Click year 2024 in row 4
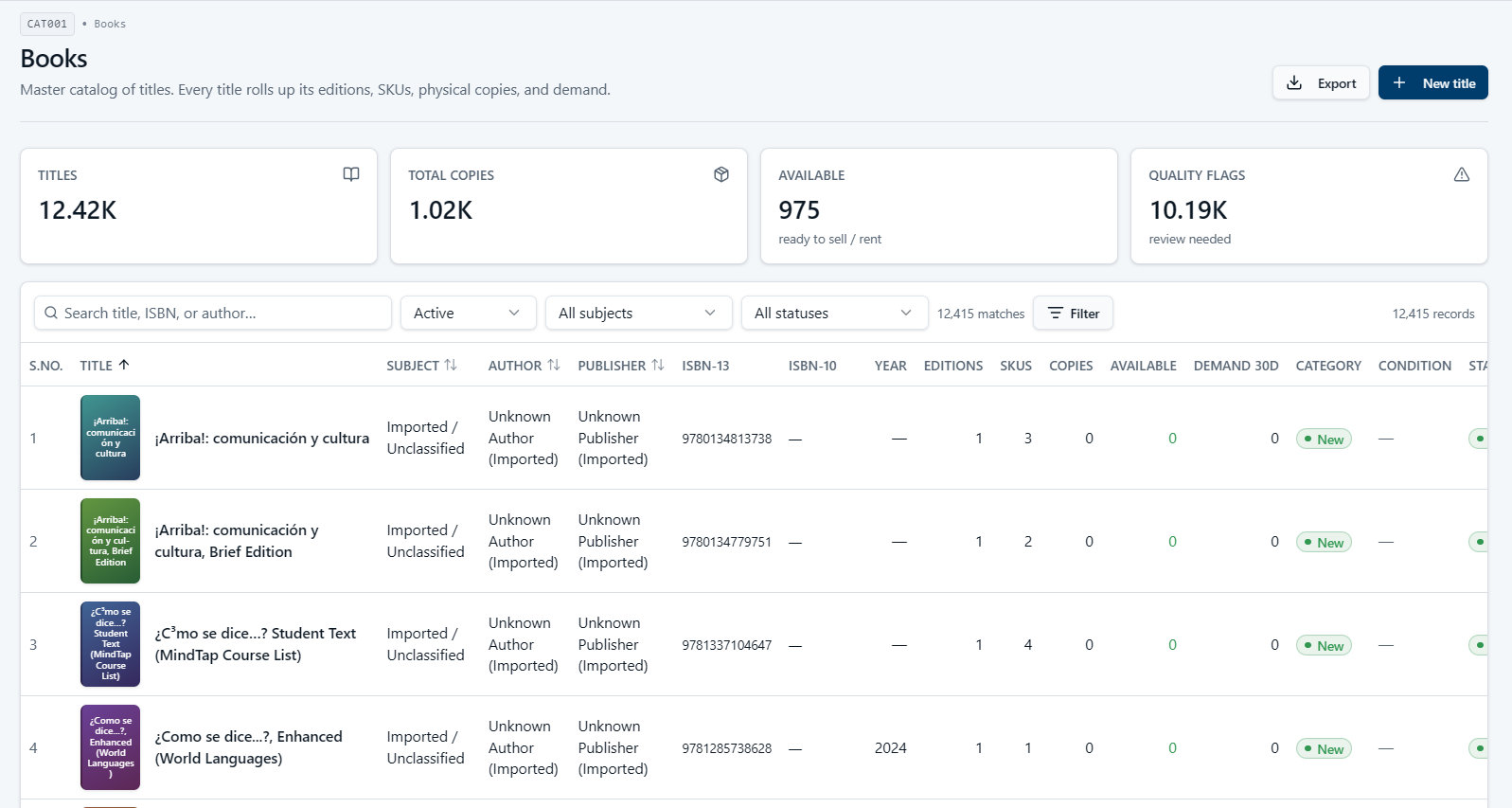Image resolution: width=1512 pixels, height=808 pixels. coord(891,747)
